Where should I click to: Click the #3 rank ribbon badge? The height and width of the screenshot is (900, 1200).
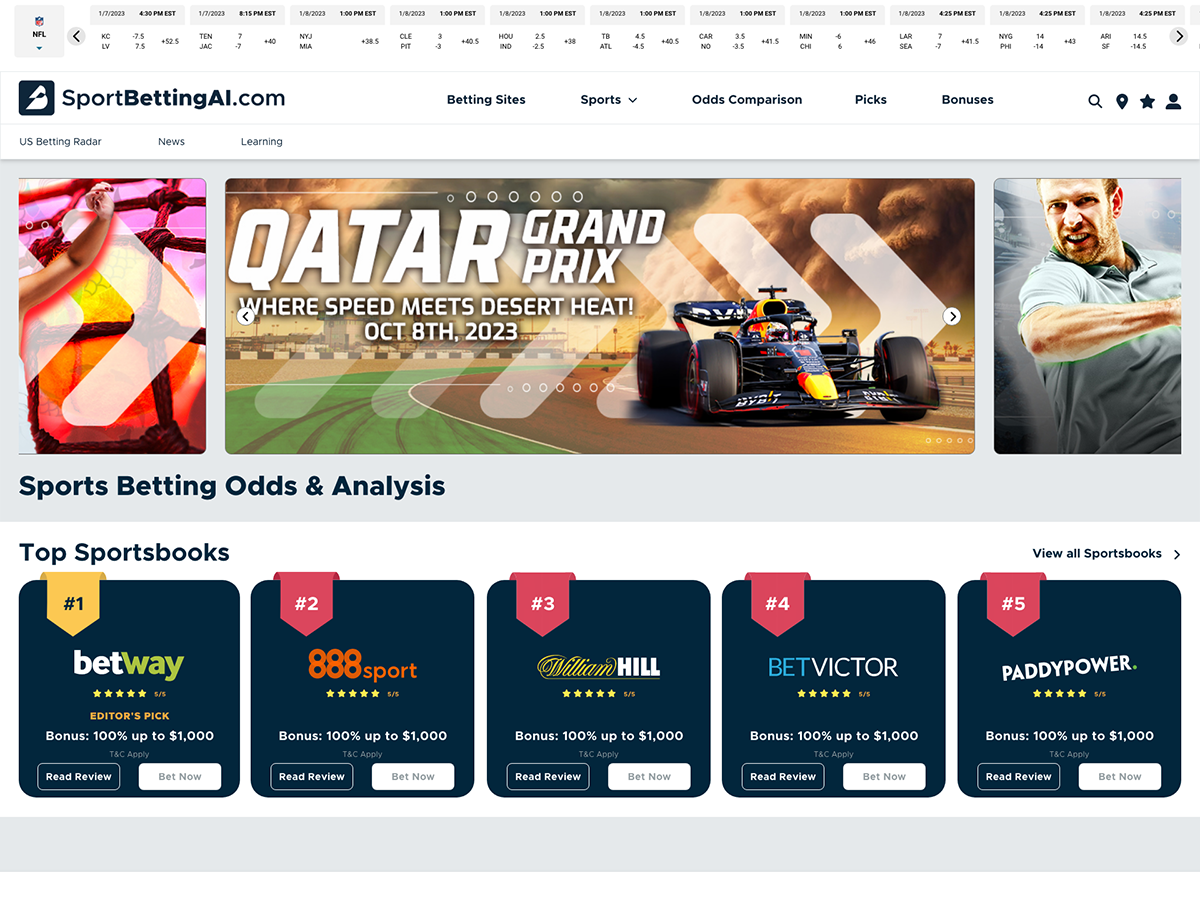pos(542,603)
